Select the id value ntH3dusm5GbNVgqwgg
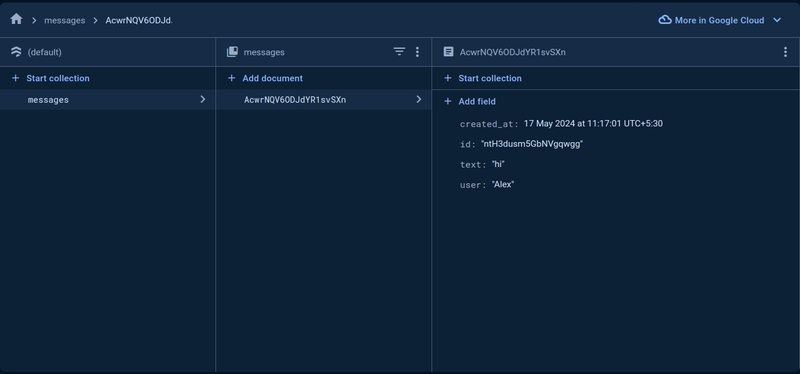This screenshot has width=800, height=374. click(x=532, y=144)
